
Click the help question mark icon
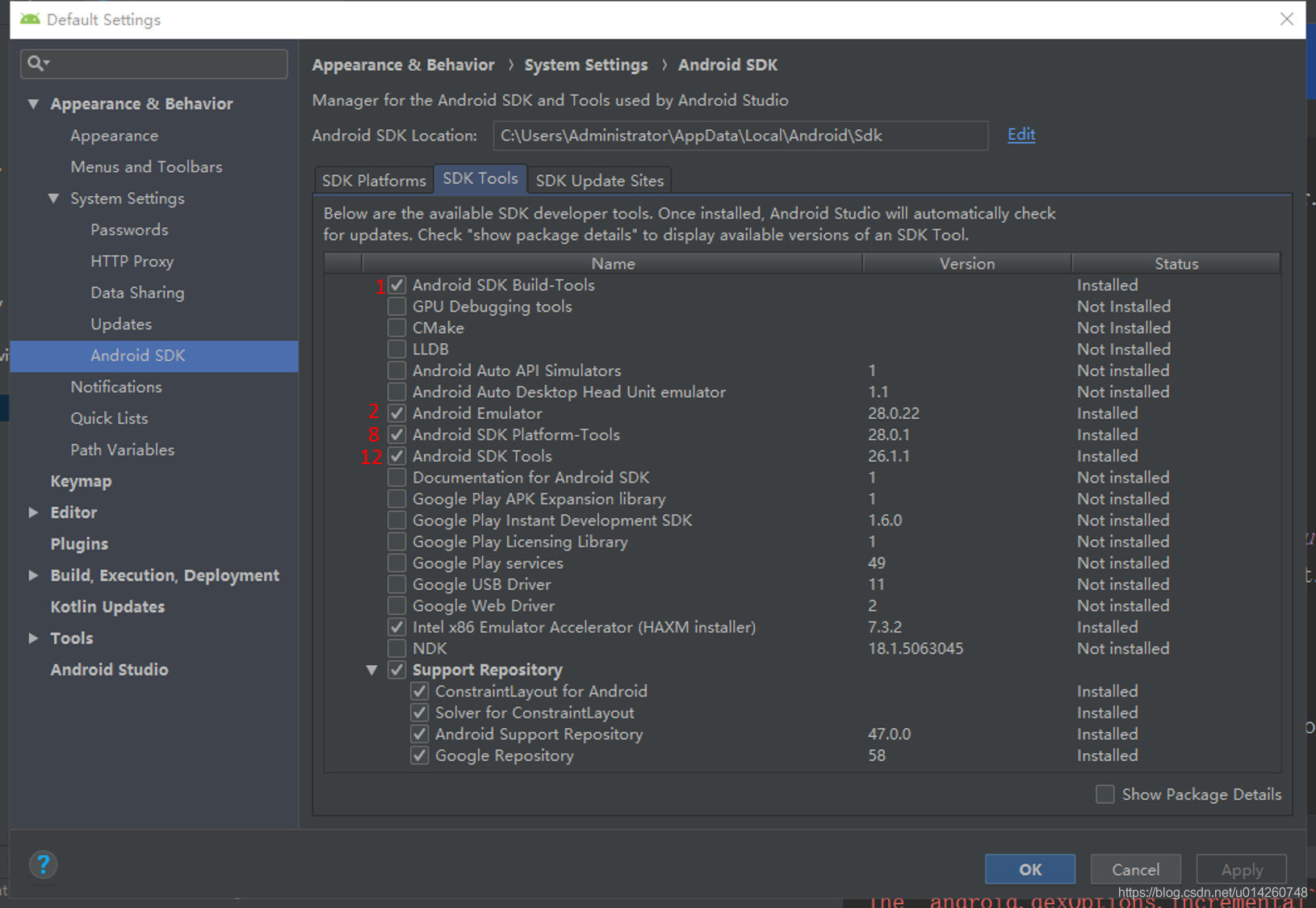coord(44,864)
